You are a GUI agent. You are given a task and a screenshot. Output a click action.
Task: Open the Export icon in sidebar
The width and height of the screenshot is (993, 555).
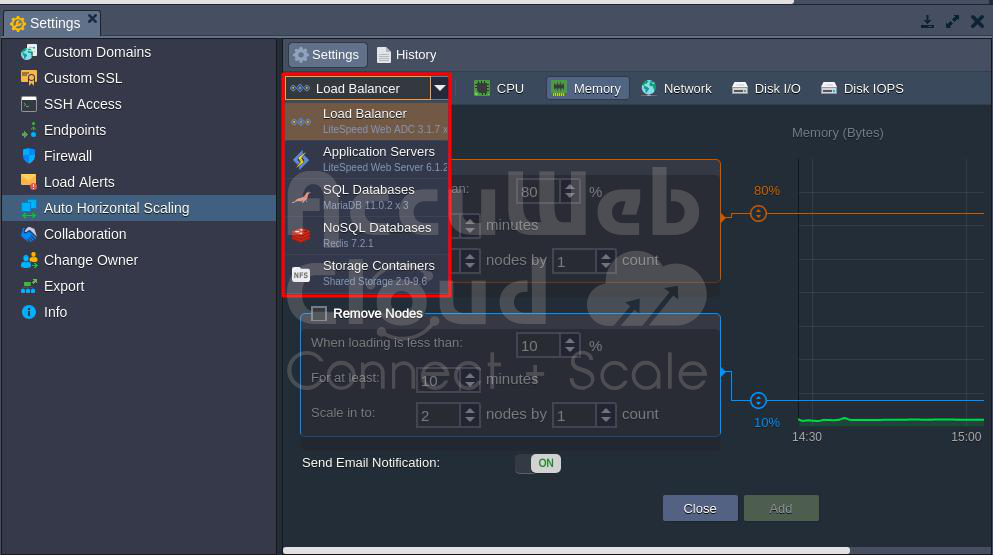(29, 286)
